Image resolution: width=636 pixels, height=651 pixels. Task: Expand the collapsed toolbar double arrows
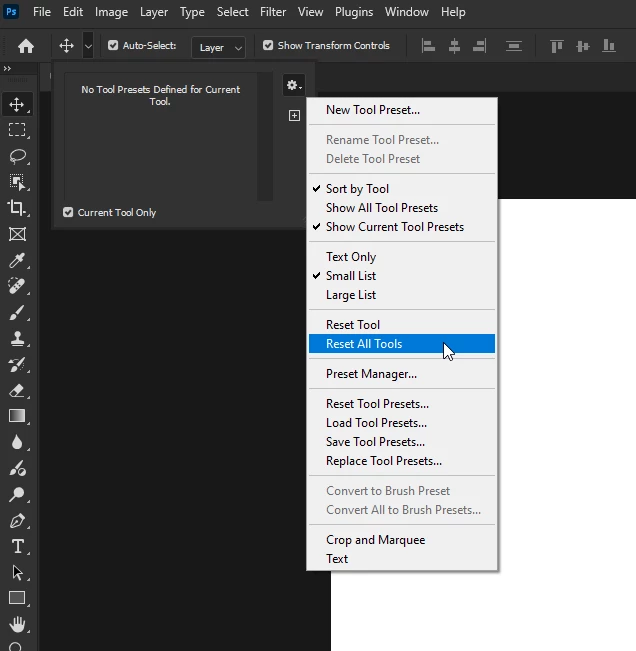[7, 69]
